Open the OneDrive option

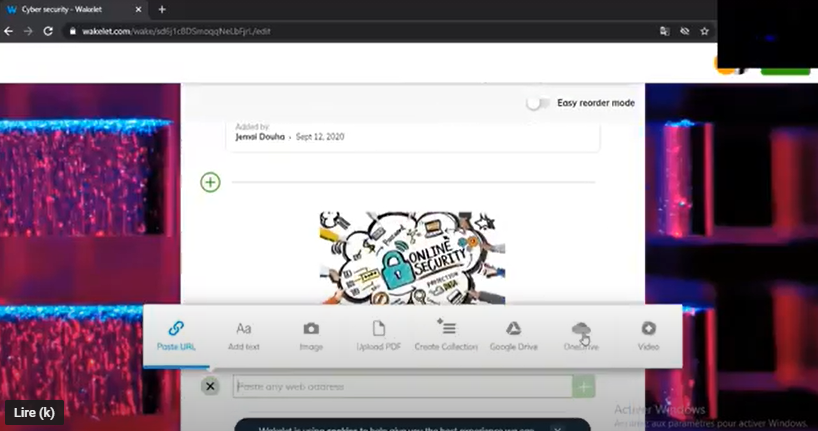(x=581, y=336)
